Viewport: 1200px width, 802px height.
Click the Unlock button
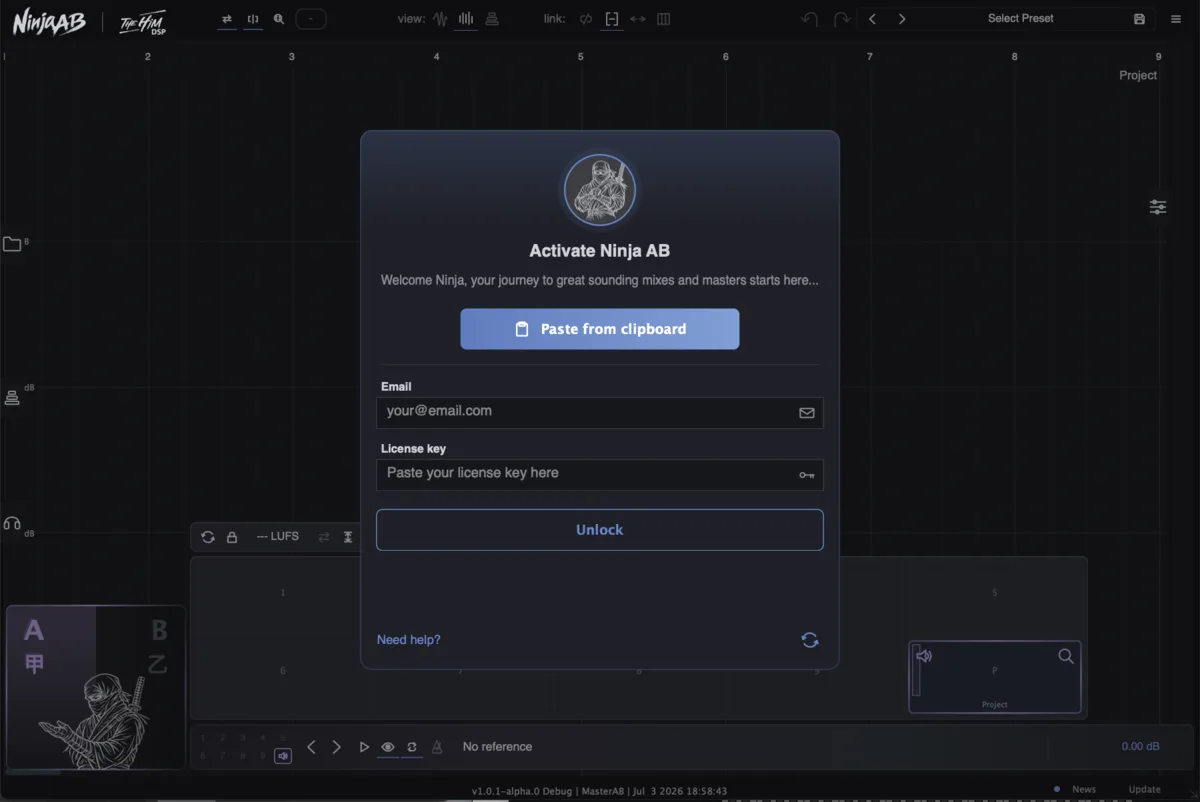pyautogui.click(x=599, y=530)
